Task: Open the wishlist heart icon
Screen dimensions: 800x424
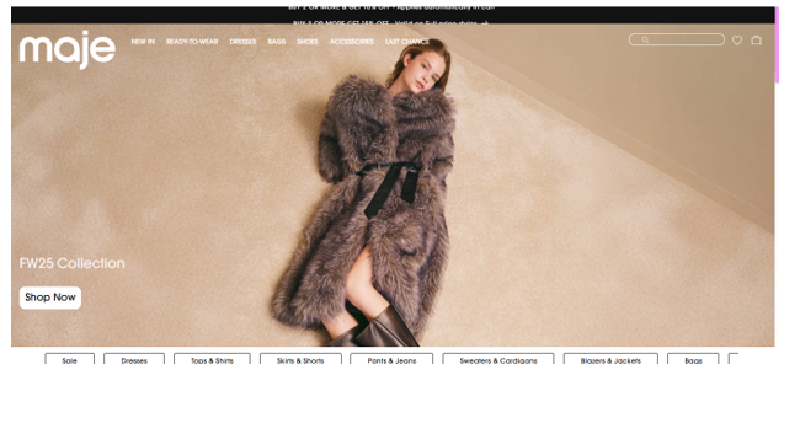Action: pos(737,41)
